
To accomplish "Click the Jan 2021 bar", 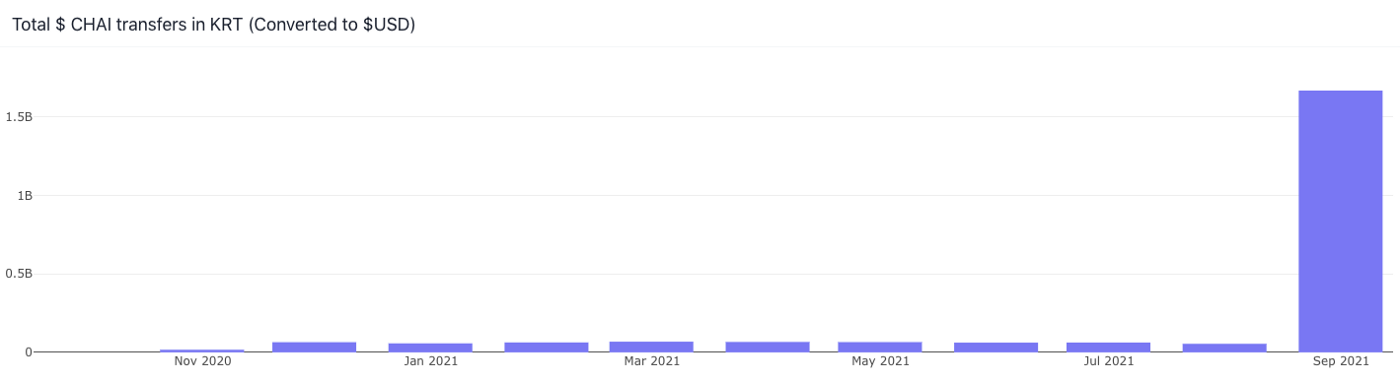I will tap(430, 347).
